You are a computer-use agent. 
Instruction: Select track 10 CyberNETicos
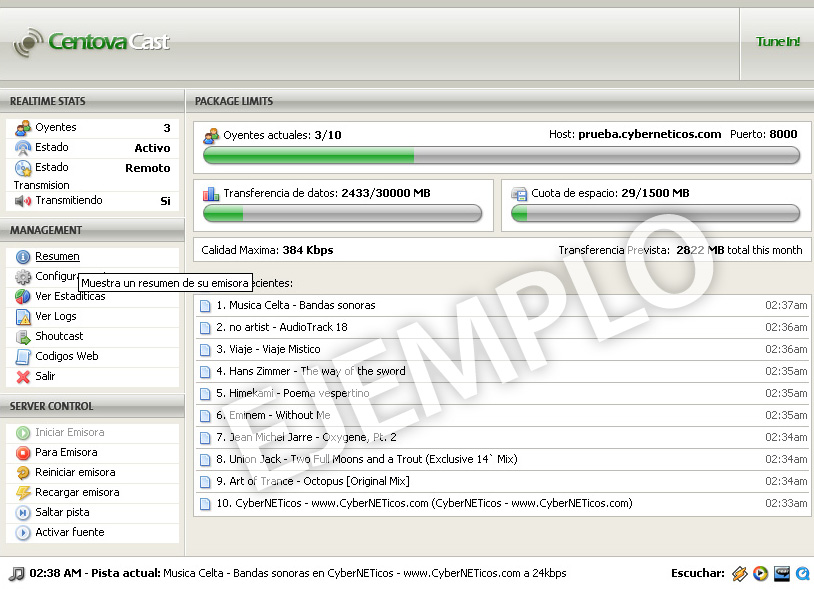(x=501, y=503)
